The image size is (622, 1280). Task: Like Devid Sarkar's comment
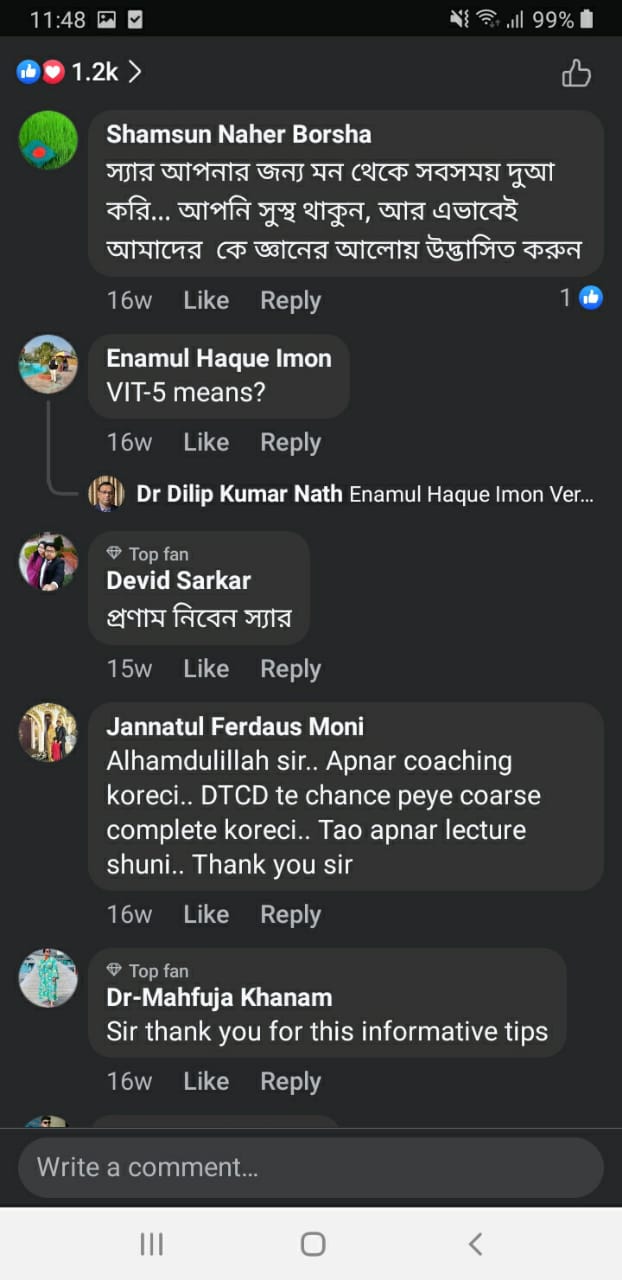point(206,669)
